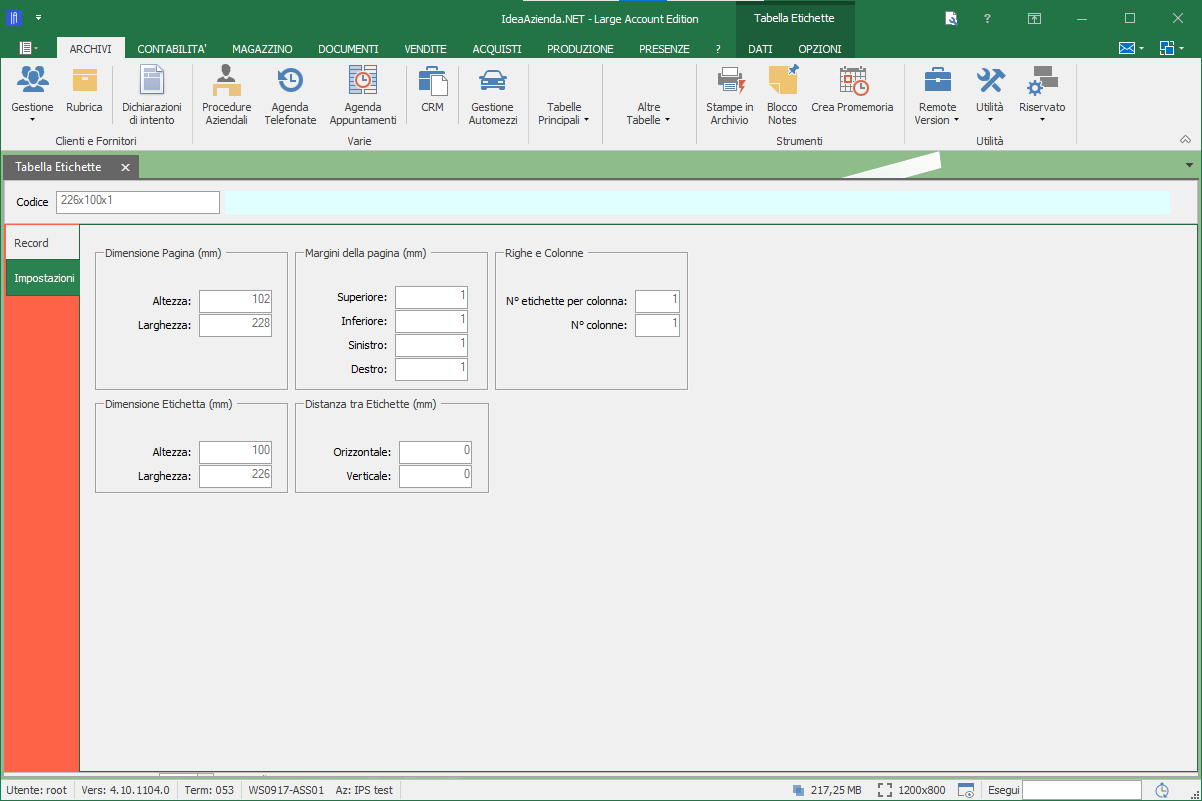Click the document icon in title bar
The image size is (1202, 801).
tap(951, 18)
